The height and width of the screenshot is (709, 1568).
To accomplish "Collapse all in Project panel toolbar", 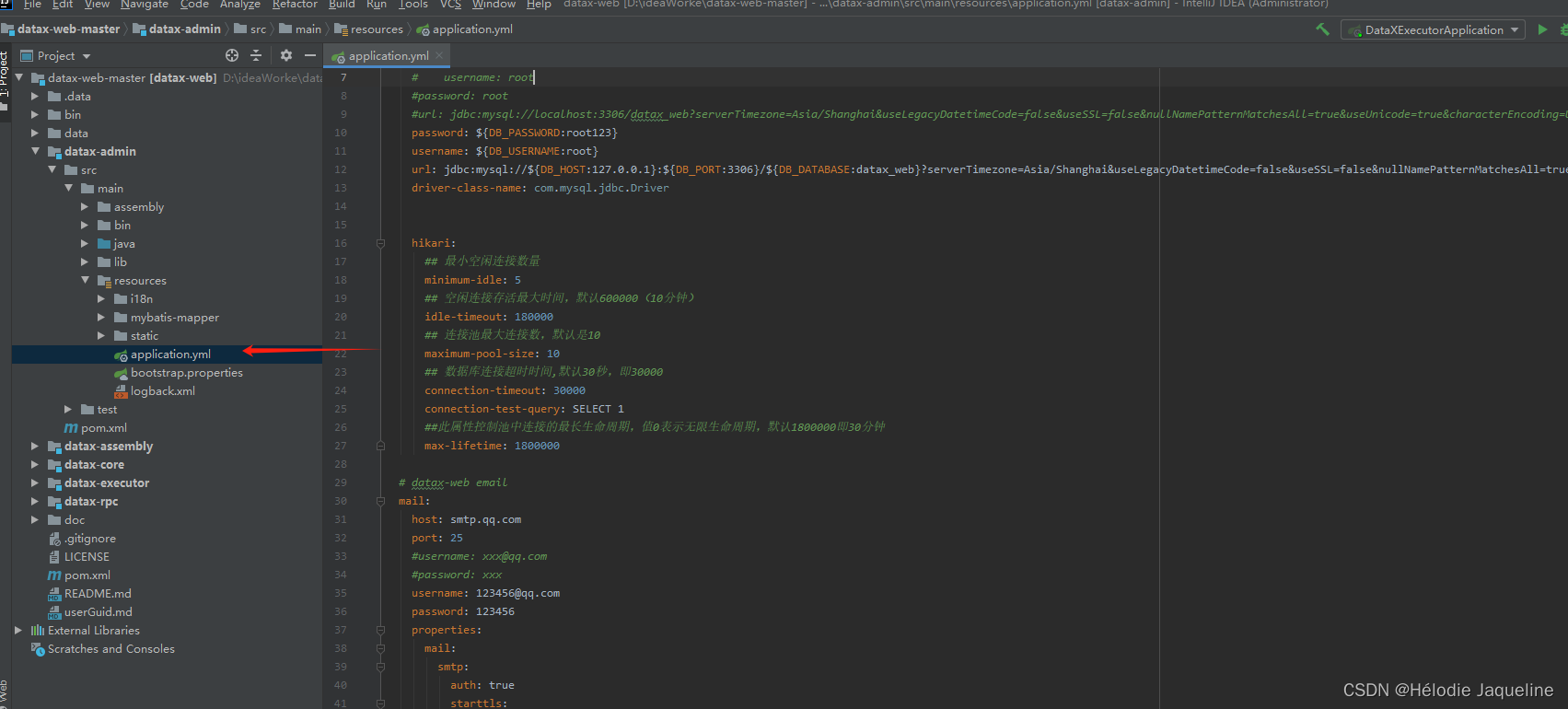I will tap(256, 56).
